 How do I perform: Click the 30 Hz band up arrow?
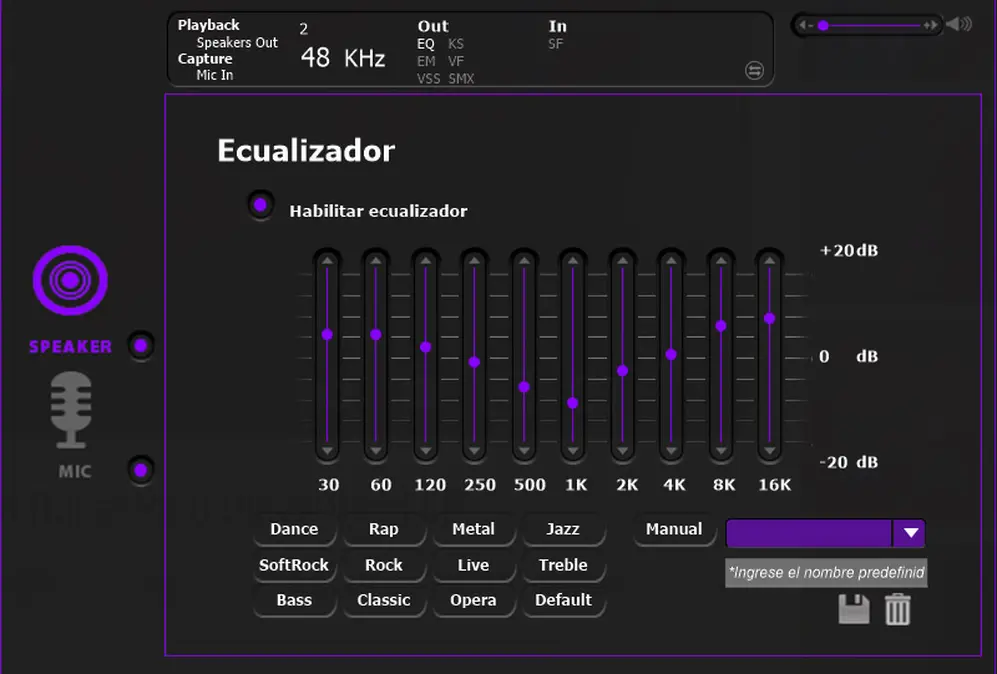pyautogui.click(x=327, y=261)
